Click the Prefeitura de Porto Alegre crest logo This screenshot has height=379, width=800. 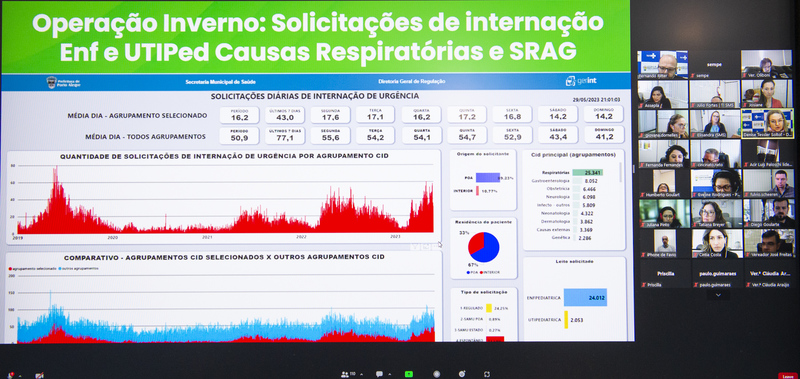(x=51, y=82)
